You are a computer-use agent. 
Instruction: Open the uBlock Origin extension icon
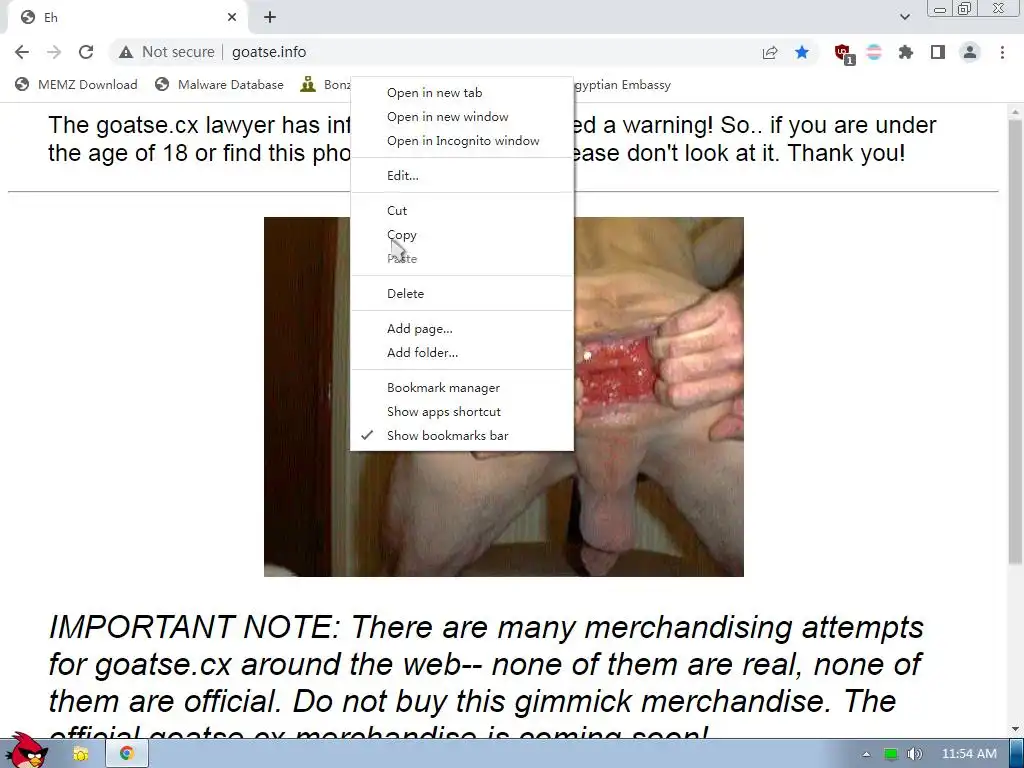point(843,53)
